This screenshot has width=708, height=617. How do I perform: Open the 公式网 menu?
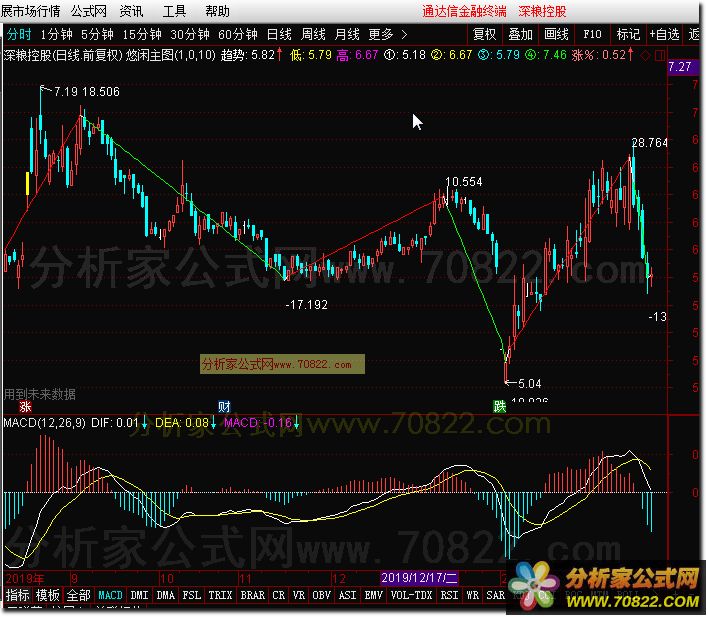pyautogui.click(x=88, y=12)
